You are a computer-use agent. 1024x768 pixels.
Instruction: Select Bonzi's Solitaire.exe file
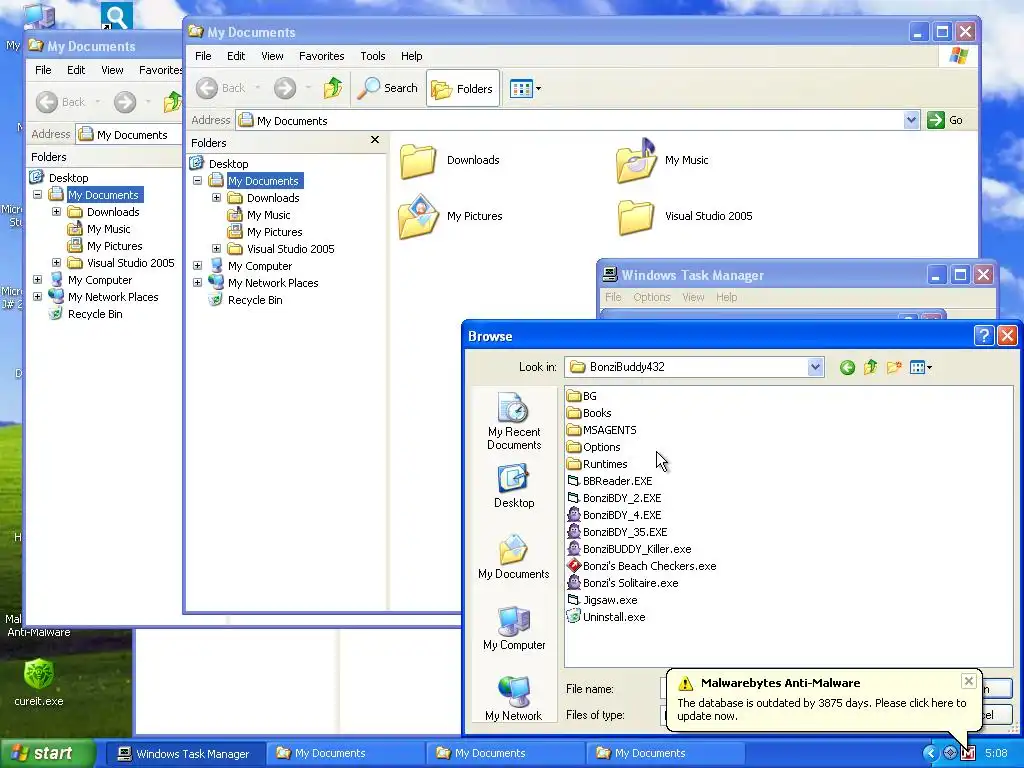click(x=623, y=583)
